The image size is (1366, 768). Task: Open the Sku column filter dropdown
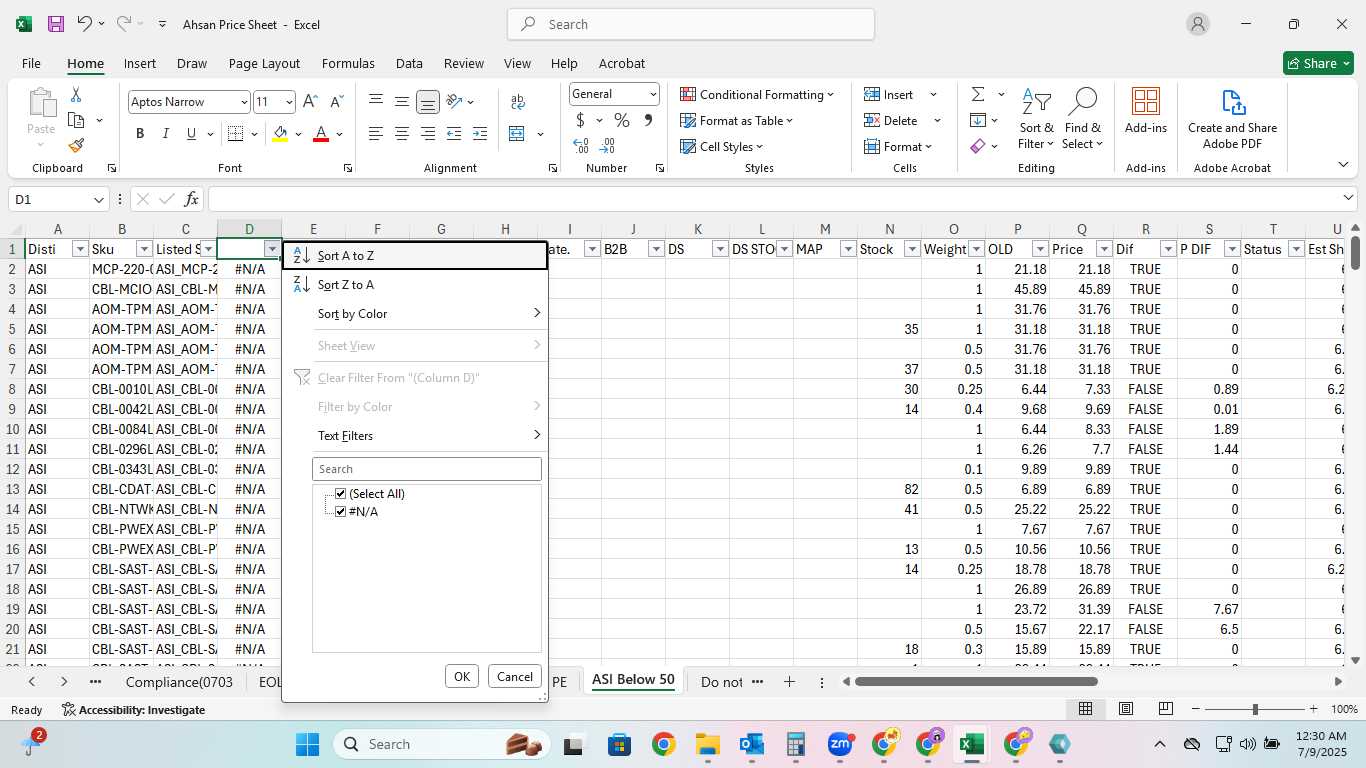[144, 249]
